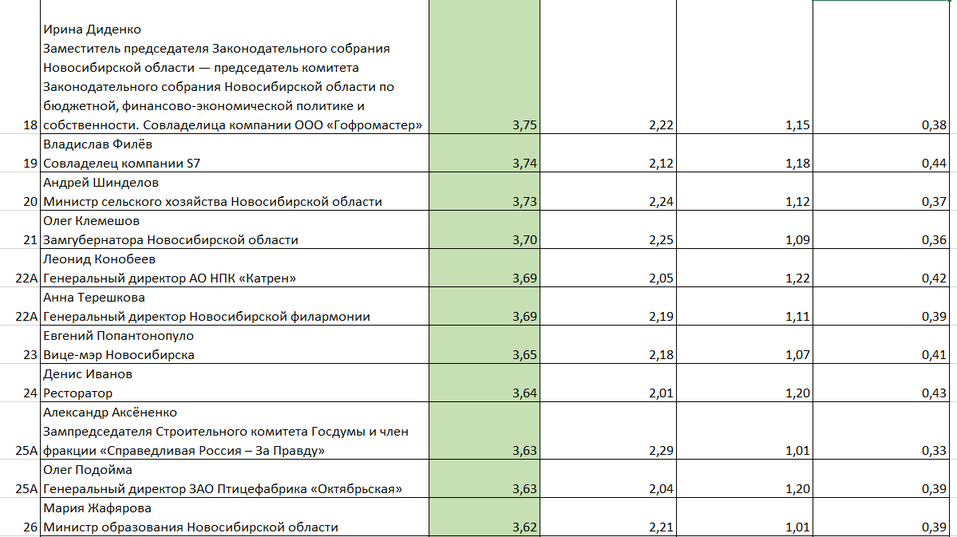Click value 2,29 in Аксёненко's row
This screenshot has width=957, height=537.
608,450
